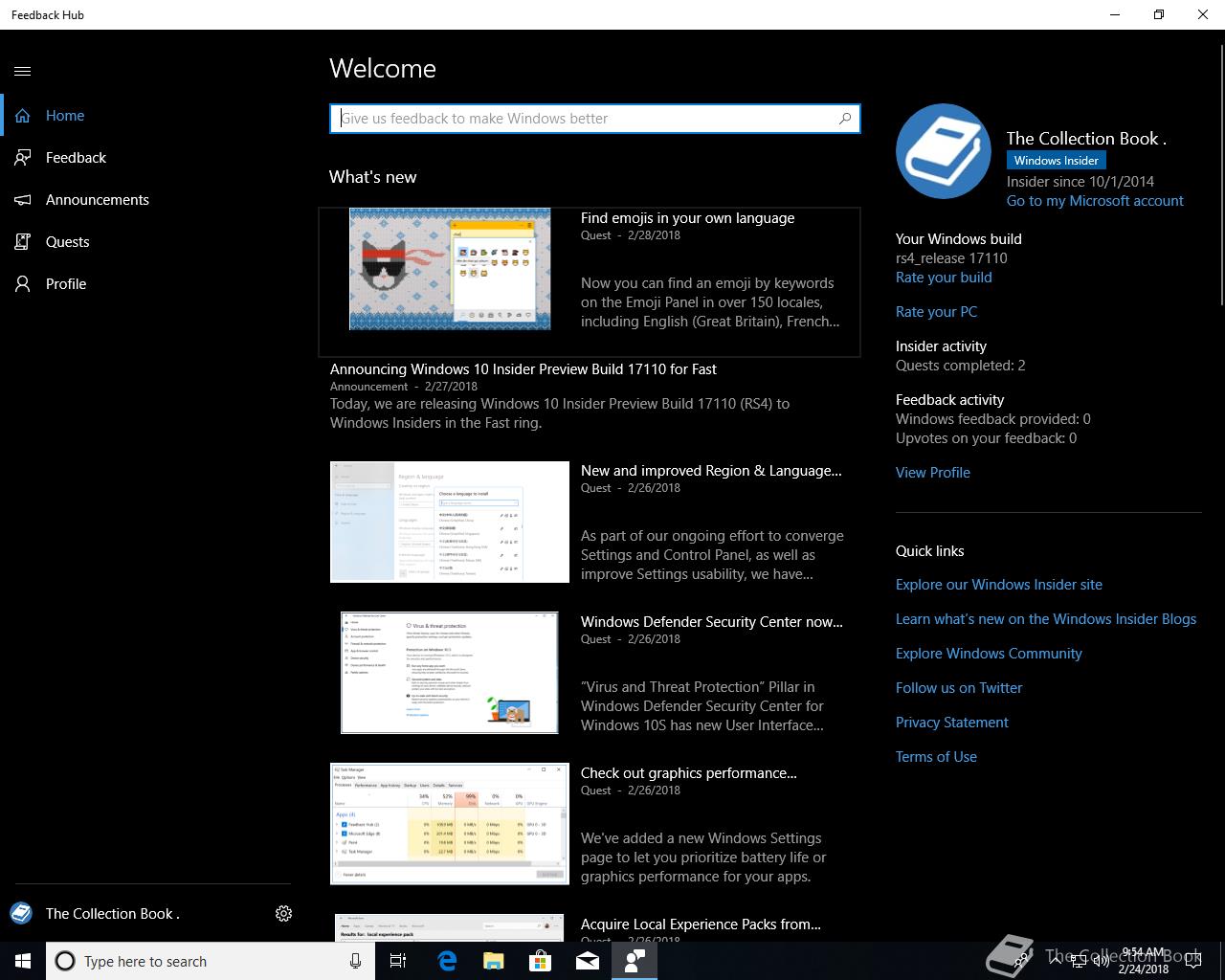Click Rate your PC link
Viewport: 1225px width, 980px height.
click(x=936, y=312)
